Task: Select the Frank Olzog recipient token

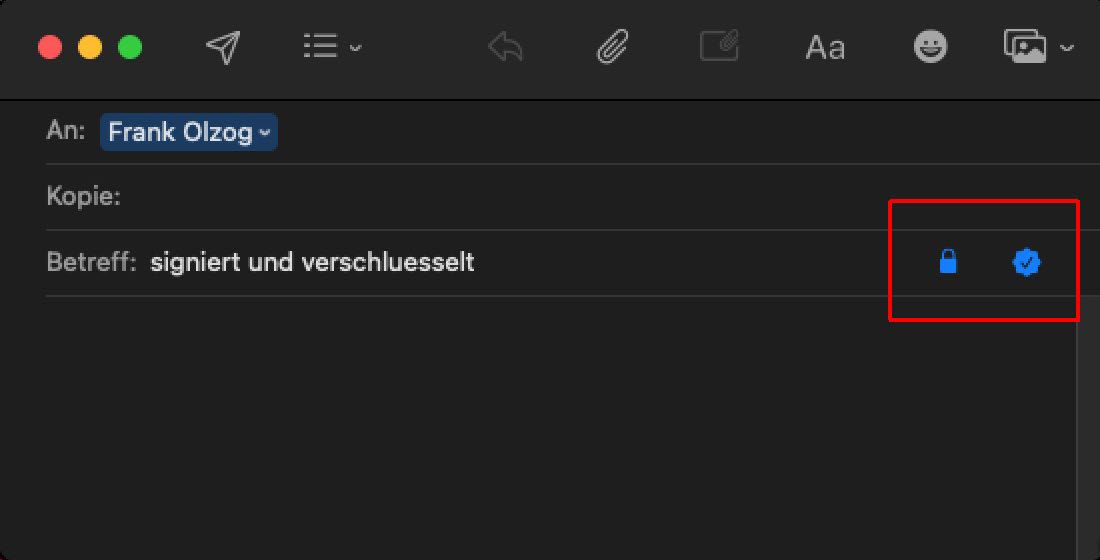Action: [180, 132]
